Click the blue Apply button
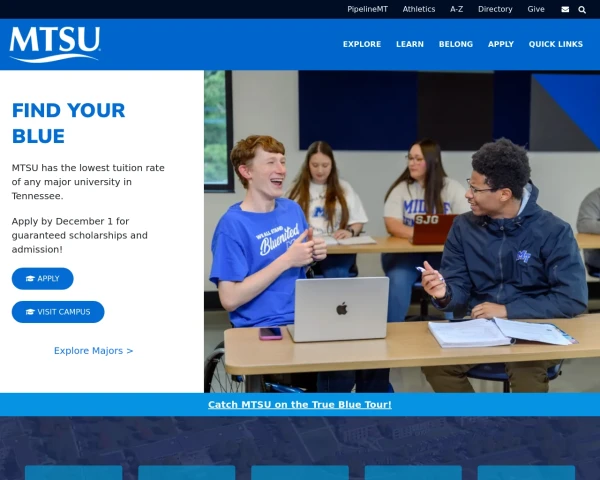The height and width of the screenshot is (480, 600). click(42, 279)
